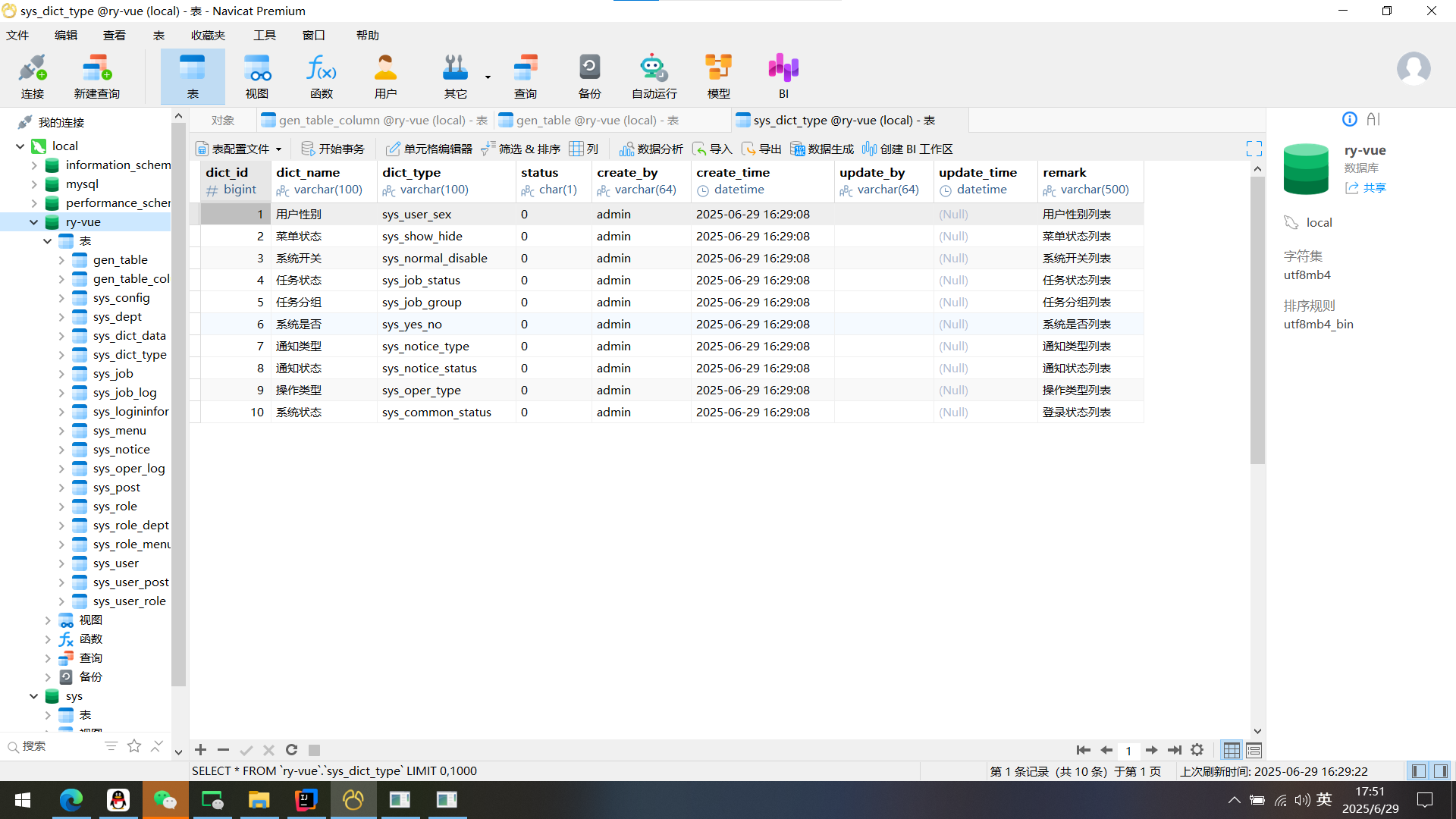
Task: Click the vertical scrollbar of data grid
Action: coord(1257,318)
